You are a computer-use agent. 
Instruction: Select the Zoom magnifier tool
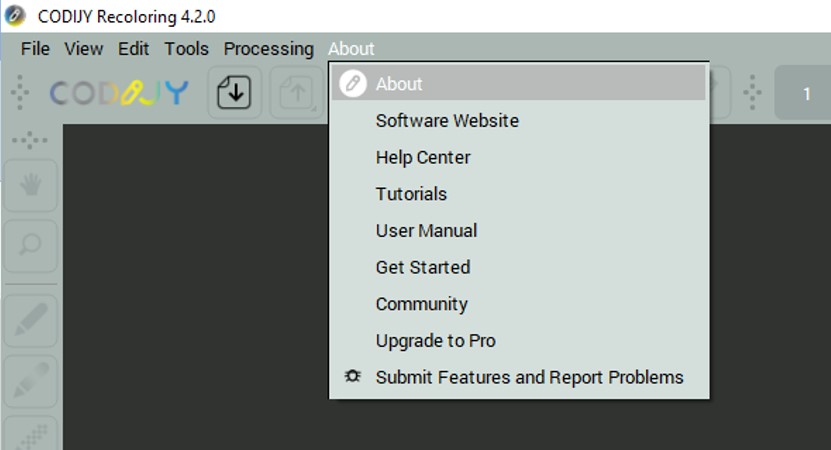30,246
